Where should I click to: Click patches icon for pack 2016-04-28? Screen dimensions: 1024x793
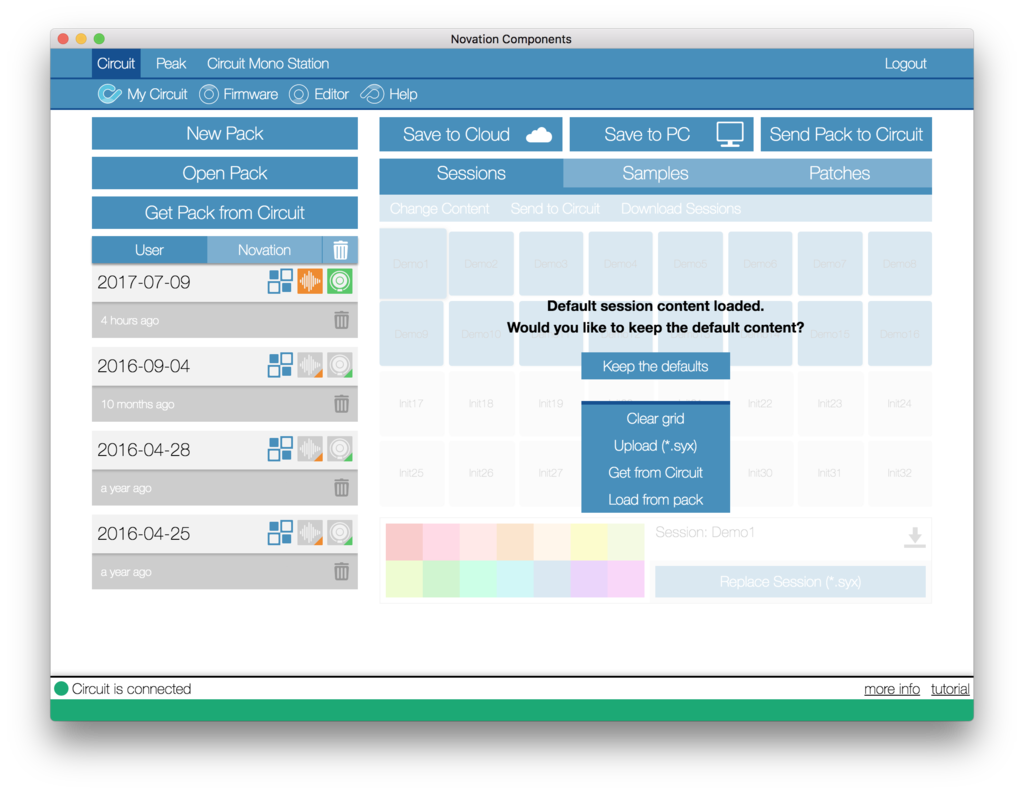[340, 449]
